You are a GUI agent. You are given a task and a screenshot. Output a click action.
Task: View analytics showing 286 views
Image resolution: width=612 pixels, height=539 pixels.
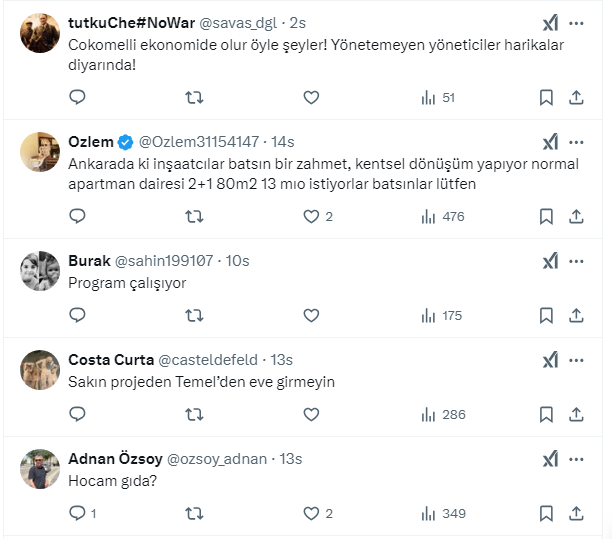pos(443,414)
